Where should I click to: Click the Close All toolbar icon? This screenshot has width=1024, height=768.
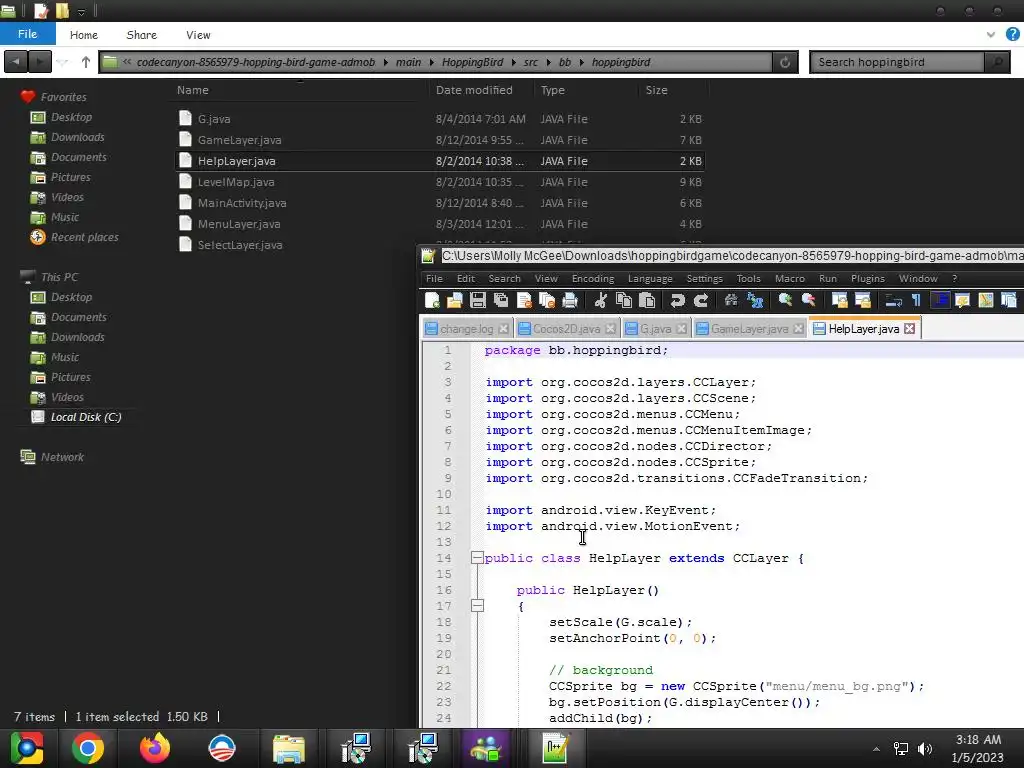[x=547, y=300]
